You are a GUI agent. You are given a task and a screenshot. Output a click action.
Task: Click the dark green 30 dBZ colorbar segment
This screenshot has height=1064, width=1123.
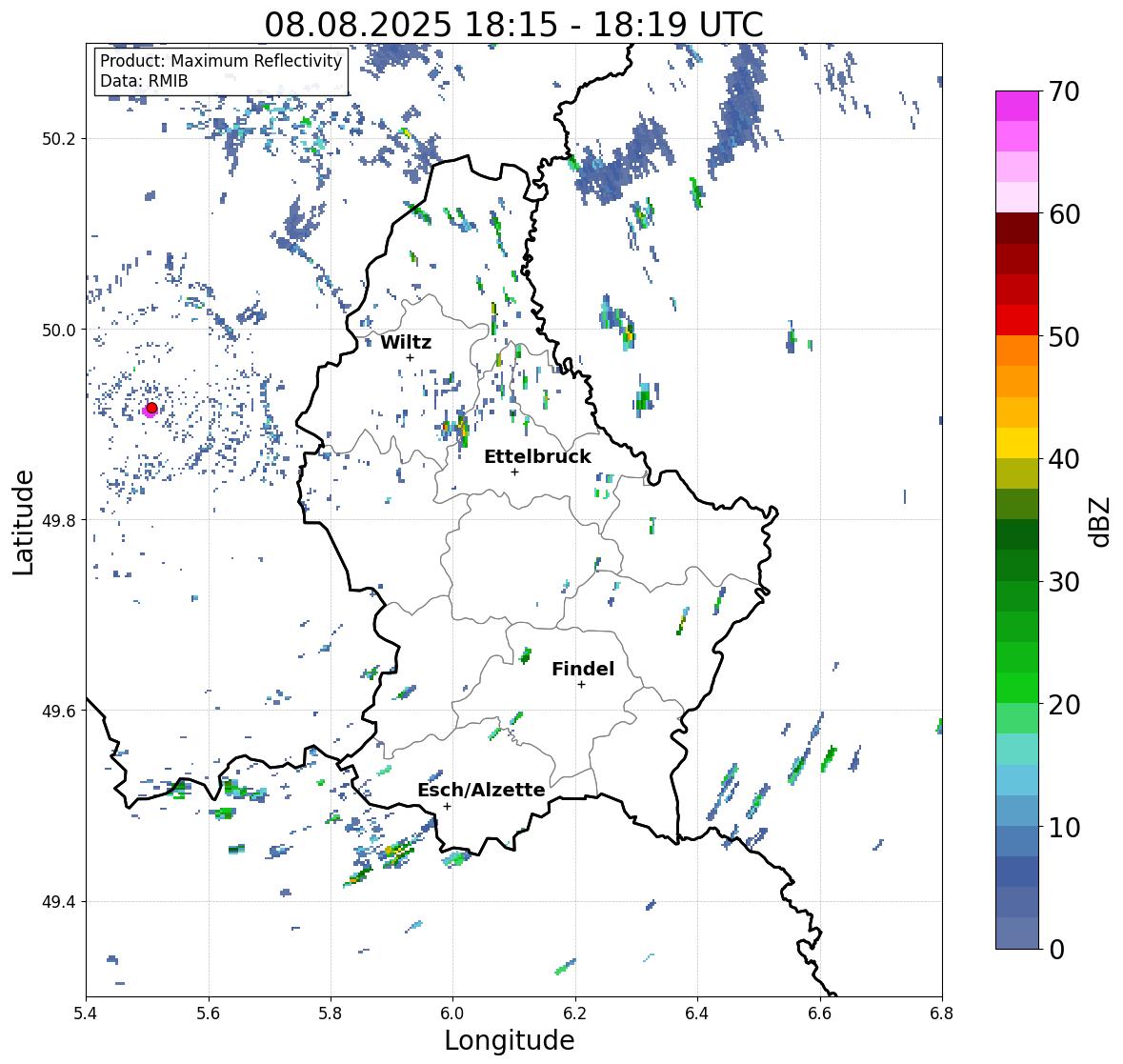1017,565
